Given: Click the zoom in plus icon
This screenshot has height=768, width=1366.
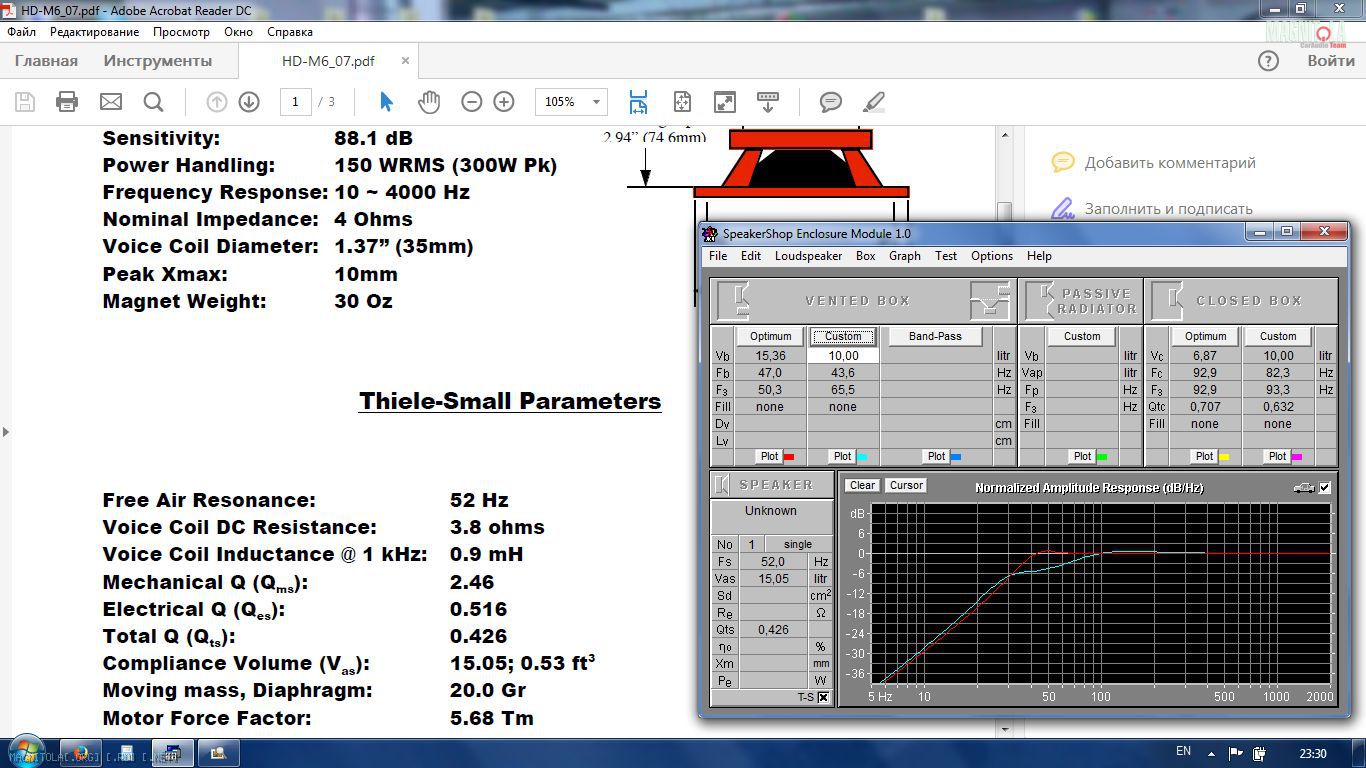Looking at the screenshot, I should [x=504, y=102].
